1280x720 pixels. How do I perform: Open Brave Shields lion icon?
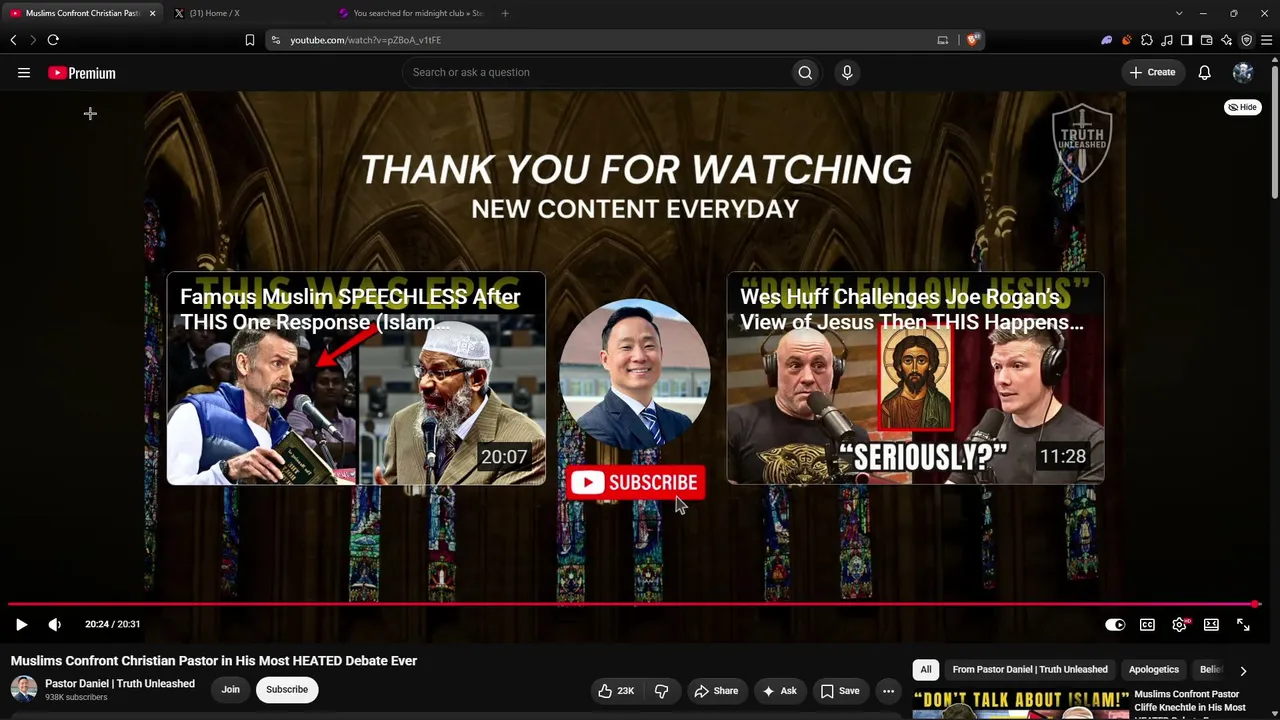click(x=972, y=40)
